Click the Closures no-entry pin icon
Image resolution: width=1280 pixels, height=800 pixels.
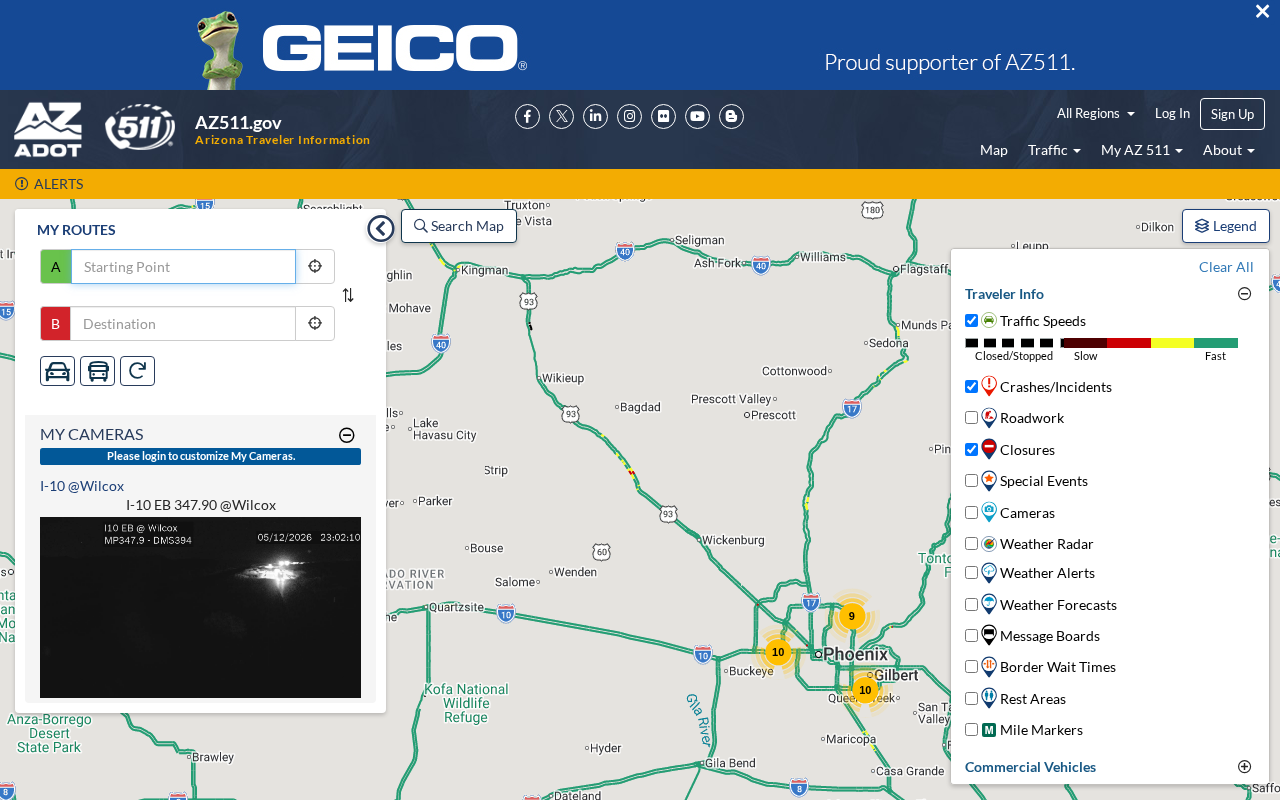coord(989,449)
